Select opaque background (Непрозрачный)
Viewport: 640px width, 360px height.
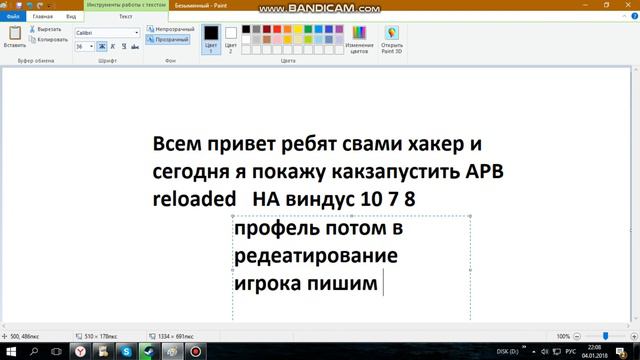(x=171, y=29)
